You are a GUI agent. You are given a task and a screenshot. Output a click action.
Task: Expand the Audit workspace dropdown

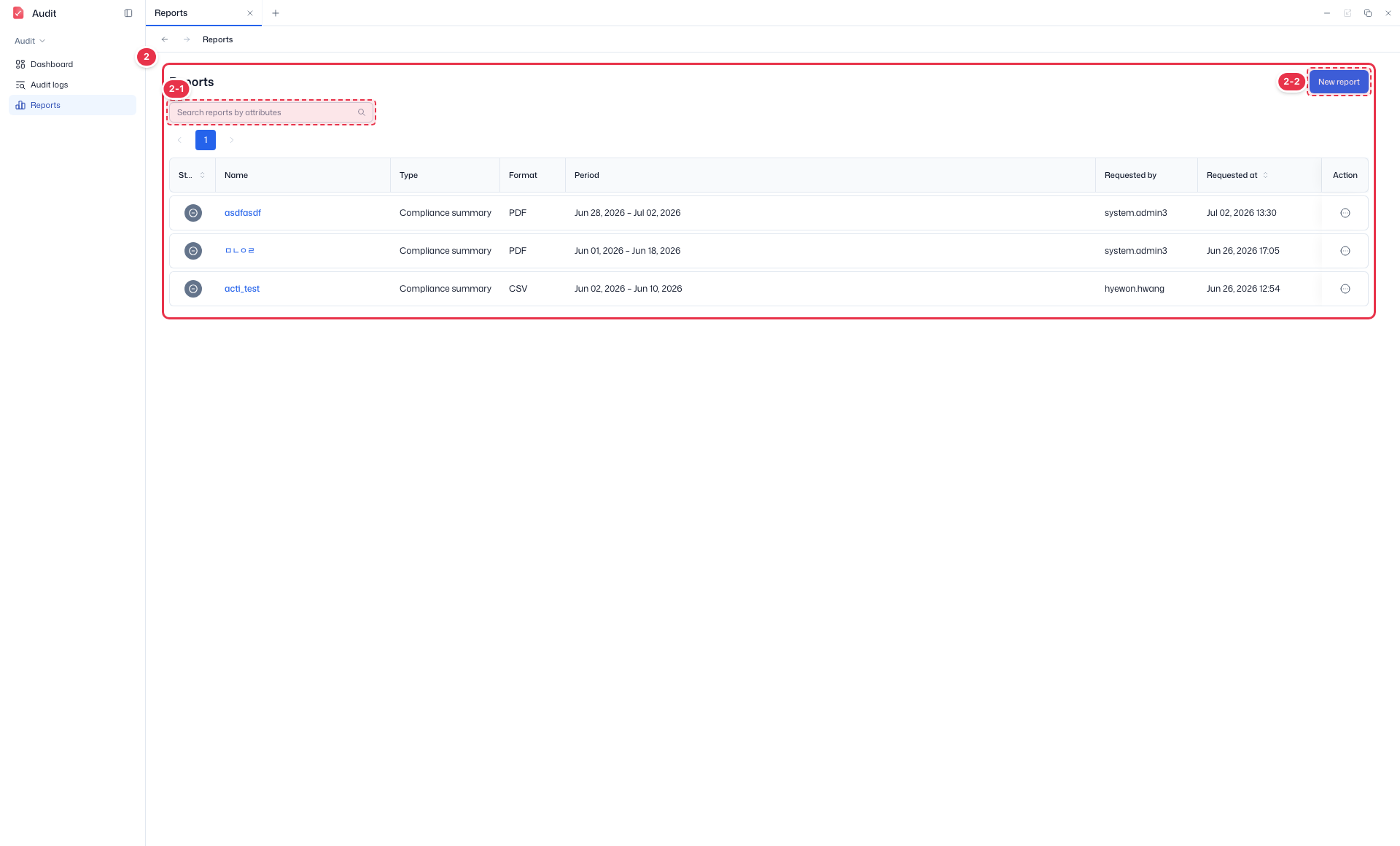pyautogui.click(x=30, y=41)
